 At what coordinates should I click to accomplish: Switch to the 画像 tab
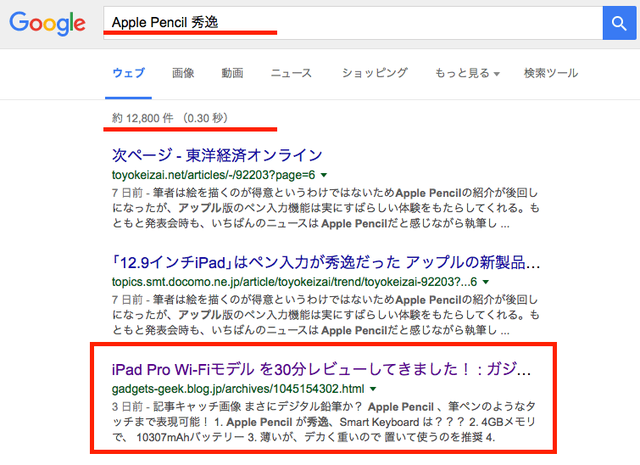coord(183,73)
